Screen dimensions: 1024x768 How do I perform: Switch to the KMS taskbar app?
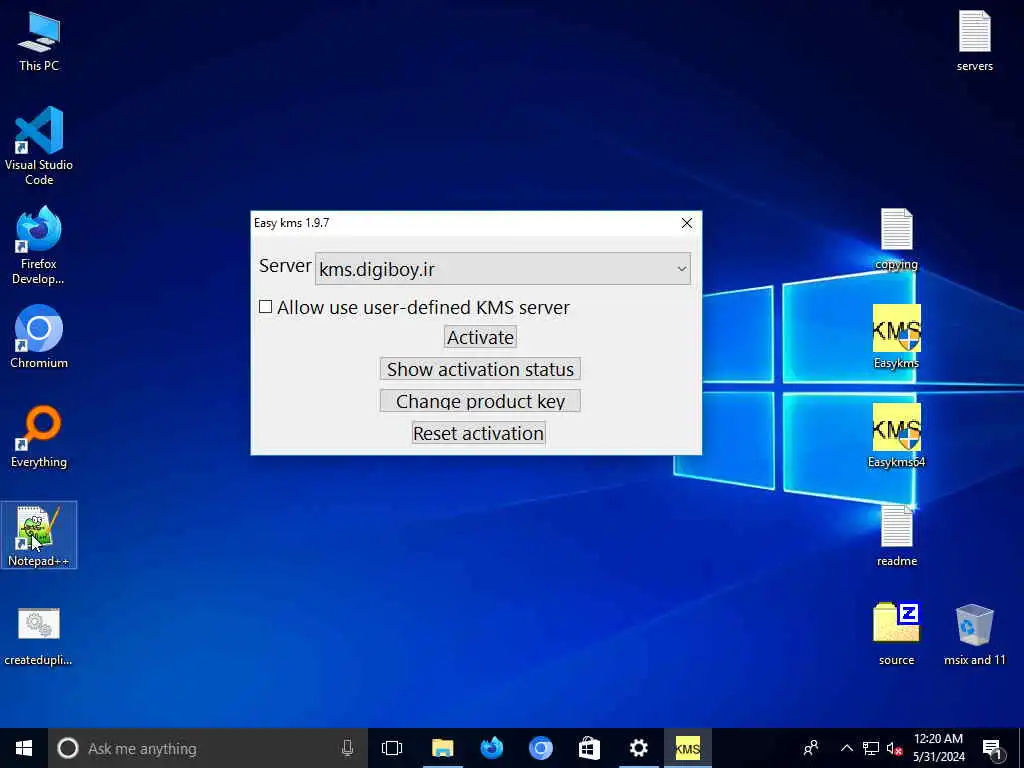tap(687, 748)
